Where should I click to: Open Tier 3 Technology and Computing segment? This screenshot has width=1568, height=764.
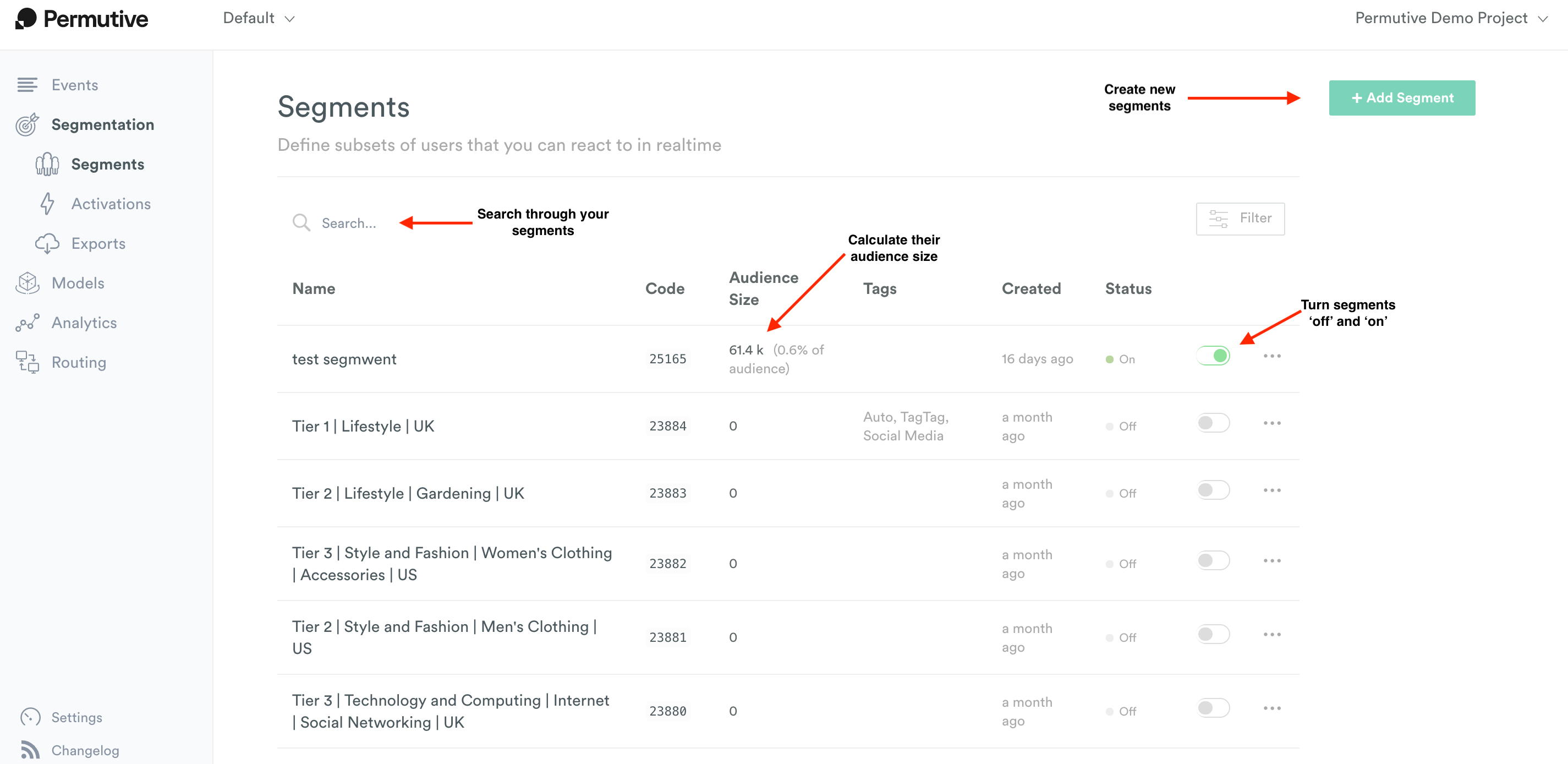pyautogui.click(x=451, y=711)
